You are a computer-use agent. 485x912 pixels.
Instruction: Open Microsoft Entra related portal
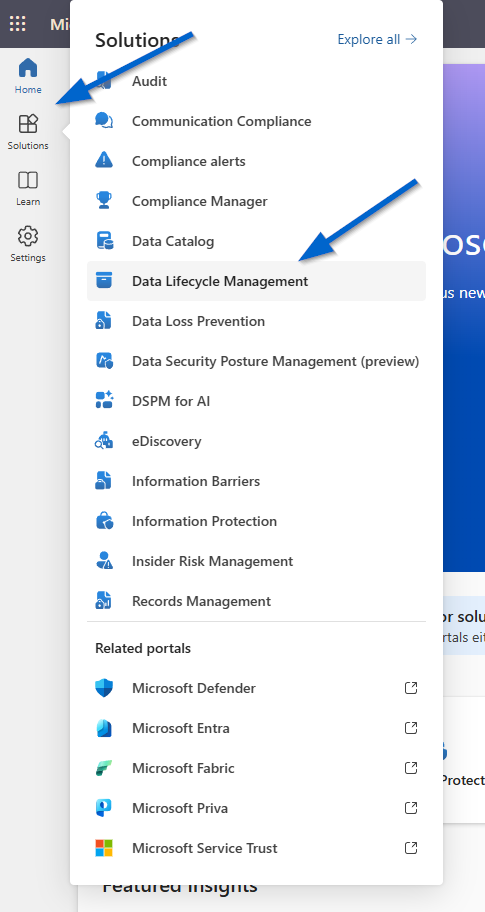coord(256,728)
